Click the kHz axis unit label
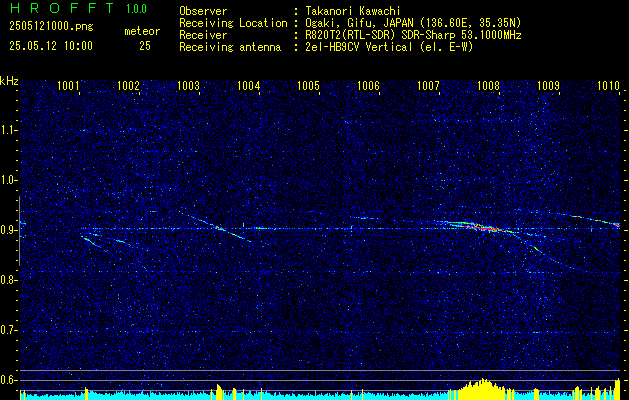This screenshot has width=629, height=400. point(9,81)
